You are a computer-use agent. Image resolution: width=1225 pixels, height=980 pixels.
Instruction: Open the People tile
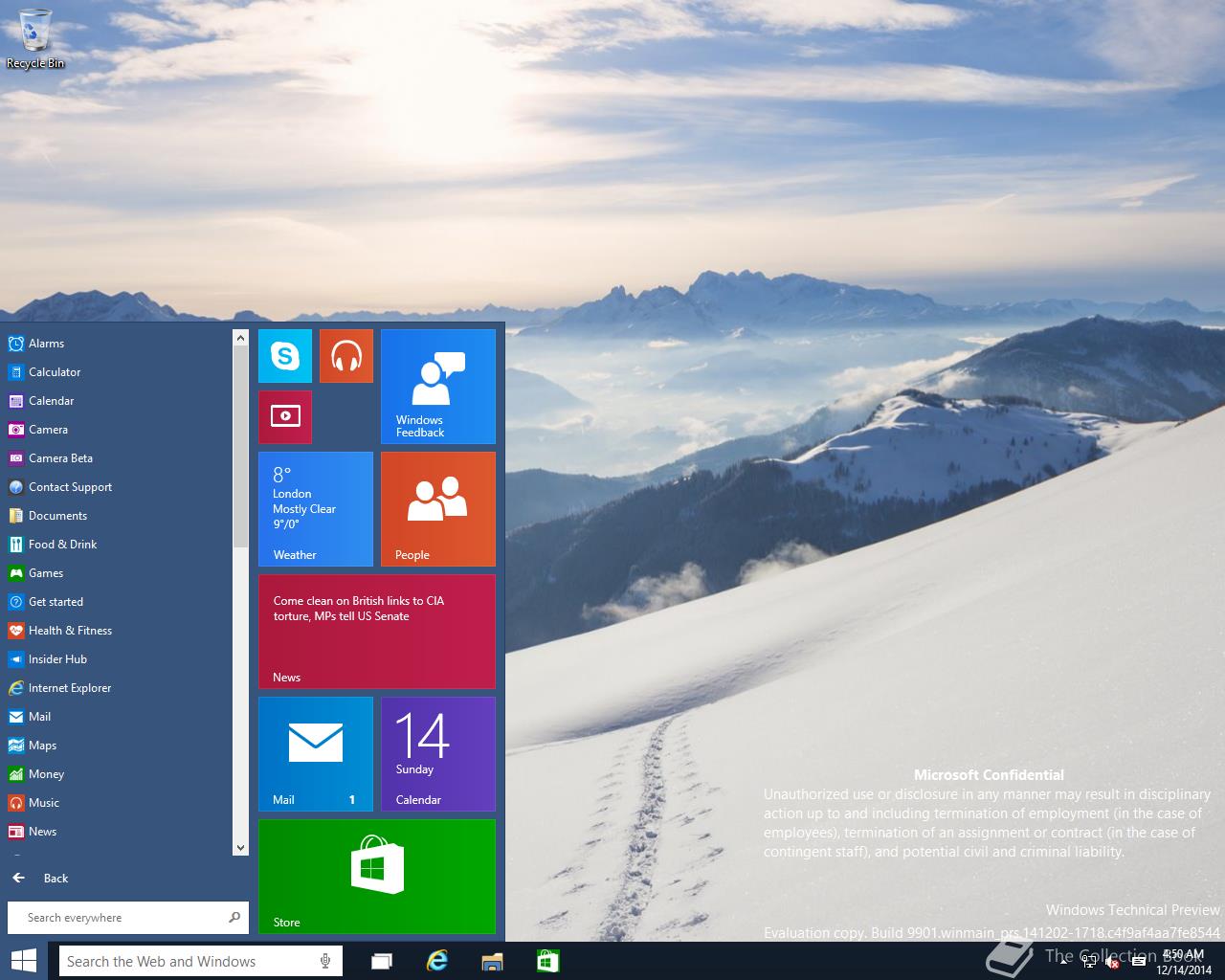coord(438,509)
